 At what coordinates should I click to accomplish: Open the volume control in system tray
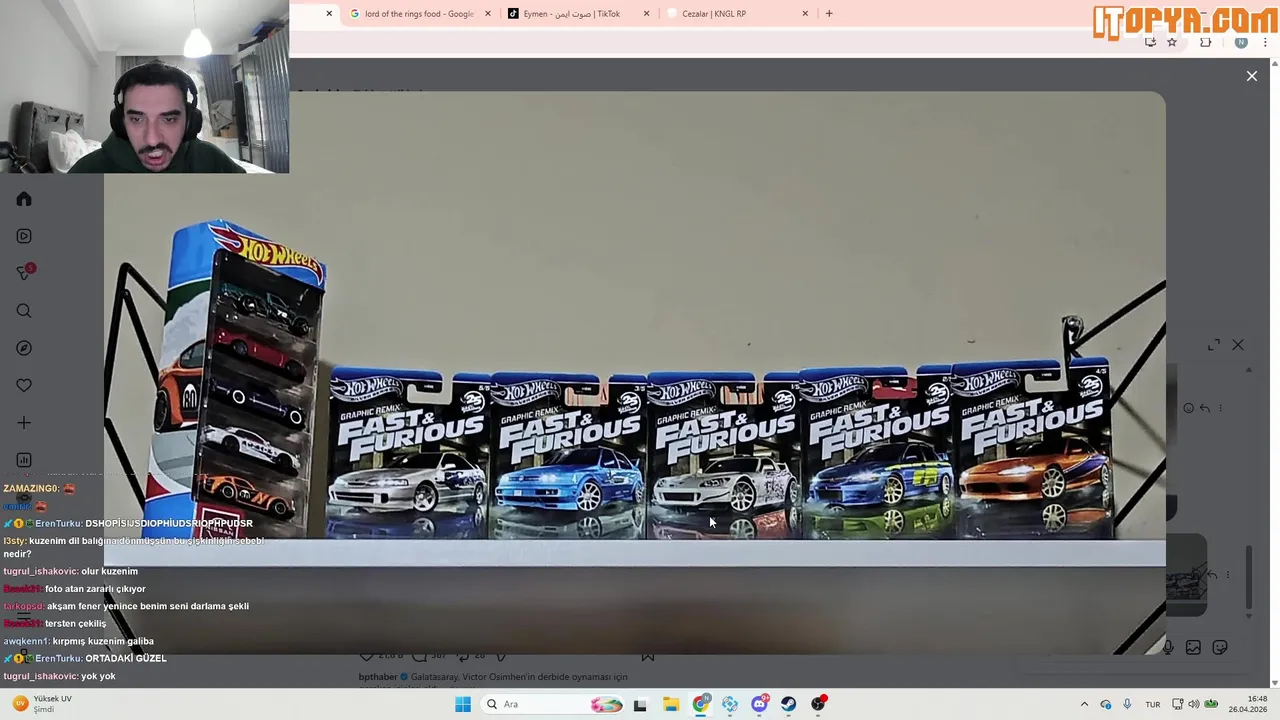pyautogui.click(x=1194, y=704)
